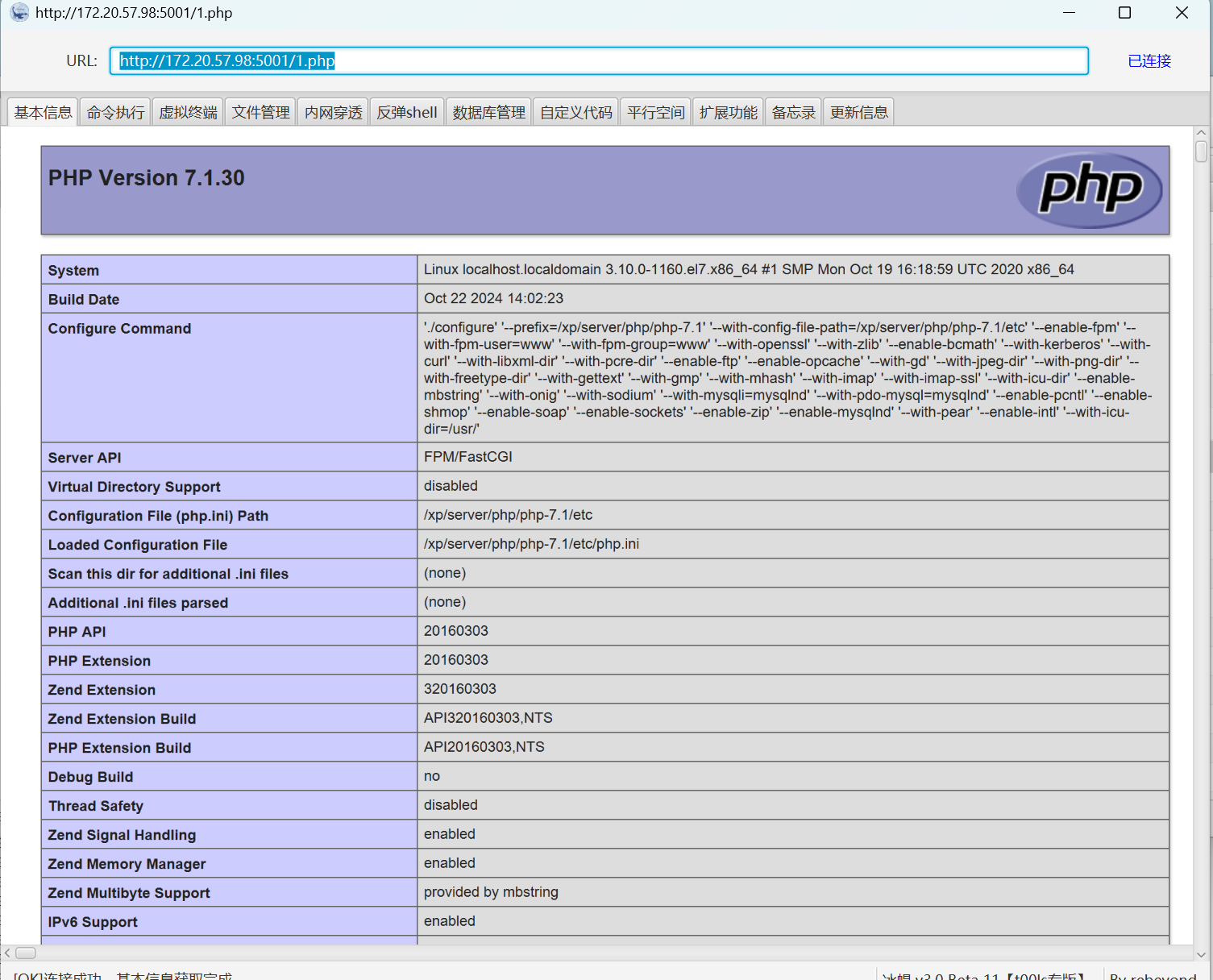
Task: Click the PHP logo in the header
Action: click(1089, 190)
